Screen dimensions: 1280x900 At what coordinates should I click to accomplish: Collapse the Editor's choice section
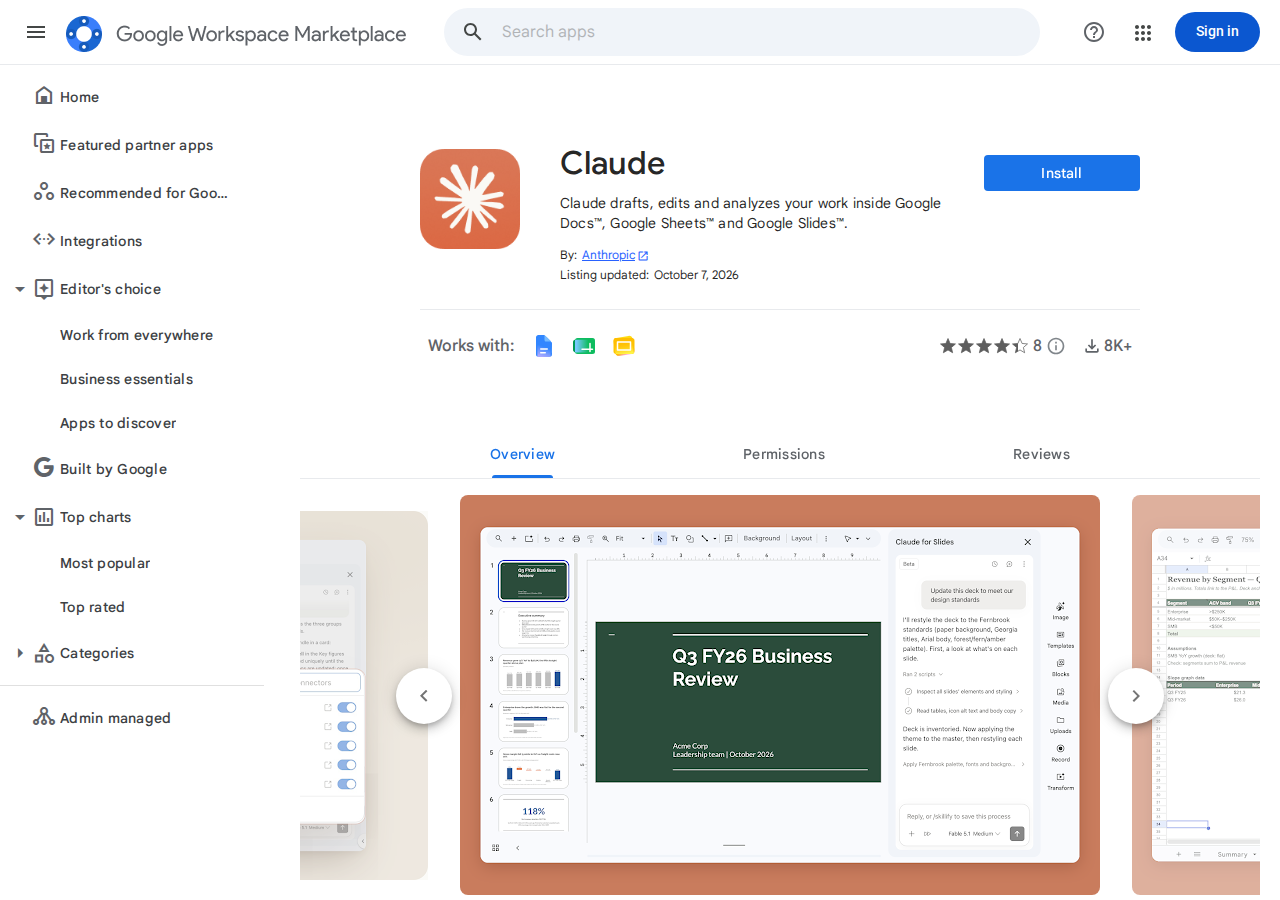tap(19, 289)
